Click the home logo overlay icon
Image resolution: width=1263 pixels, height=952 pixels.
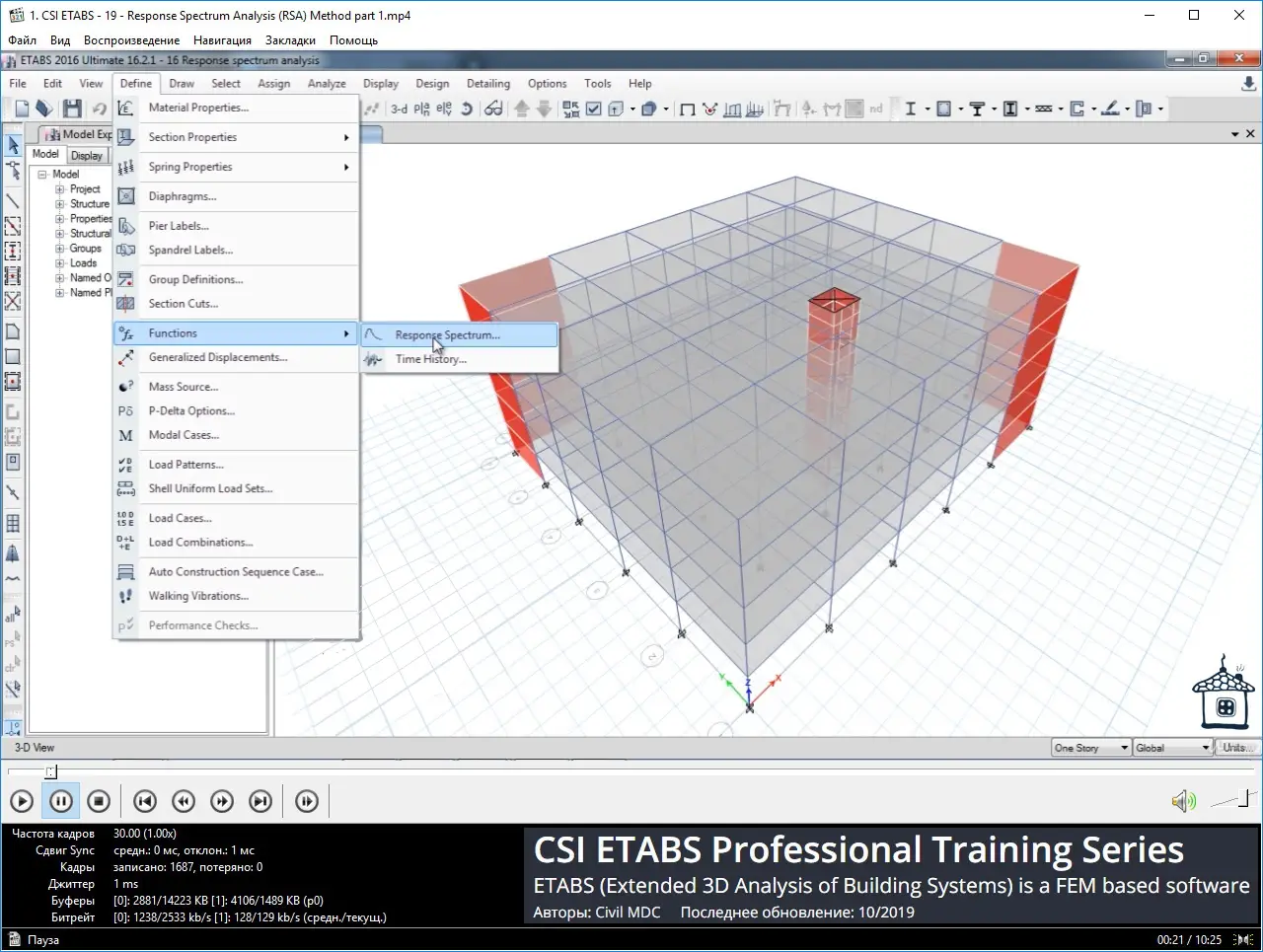coord(1224,693)
